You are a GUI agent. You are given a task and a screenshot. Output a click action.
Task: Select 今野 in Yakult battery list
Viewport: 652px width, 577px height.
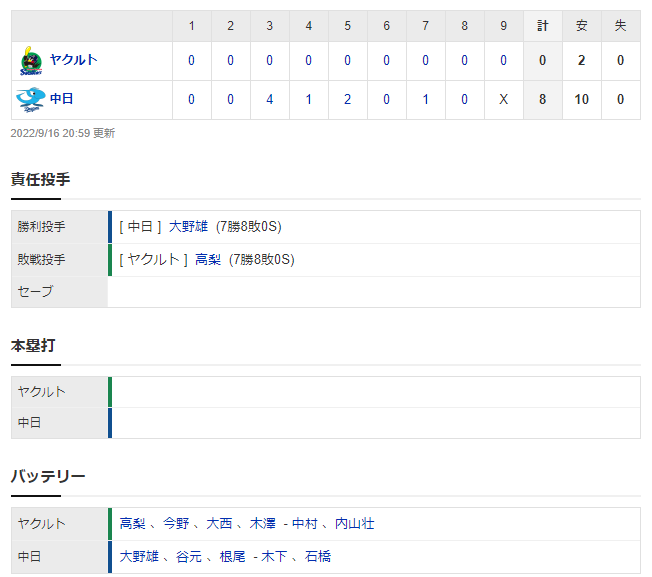[176, 523]
